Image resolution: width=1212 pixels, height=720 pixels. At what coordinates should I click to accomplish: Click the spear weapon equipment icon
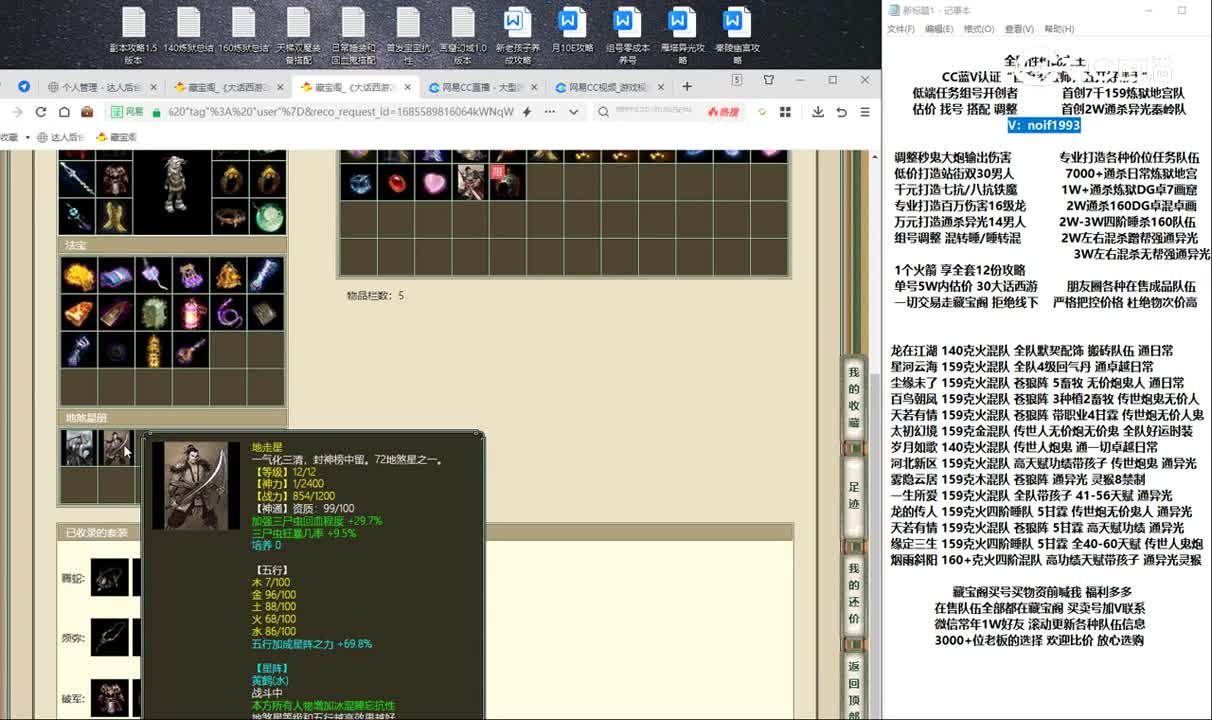pos(77,180)
